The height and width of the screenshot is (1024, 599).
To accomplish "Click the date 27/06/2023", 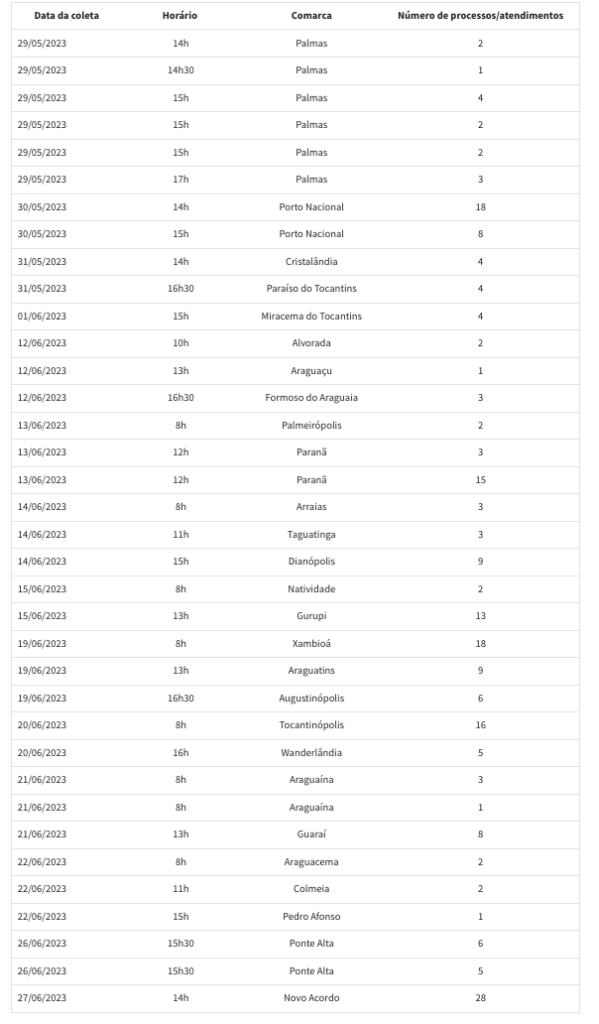I will click(42, 998).
